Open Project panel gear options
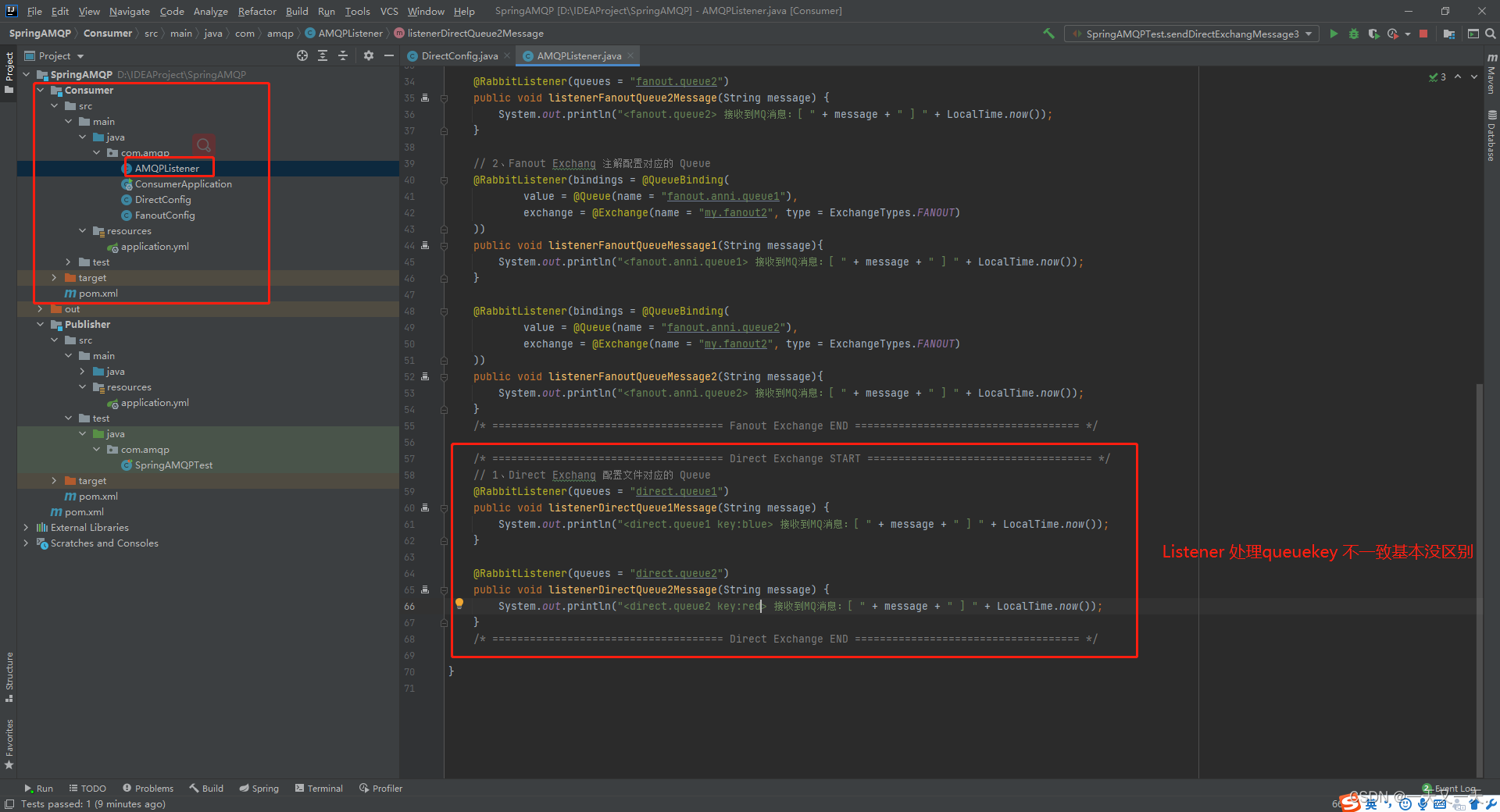Screen dimensions: 1500x812 (369, 55)
